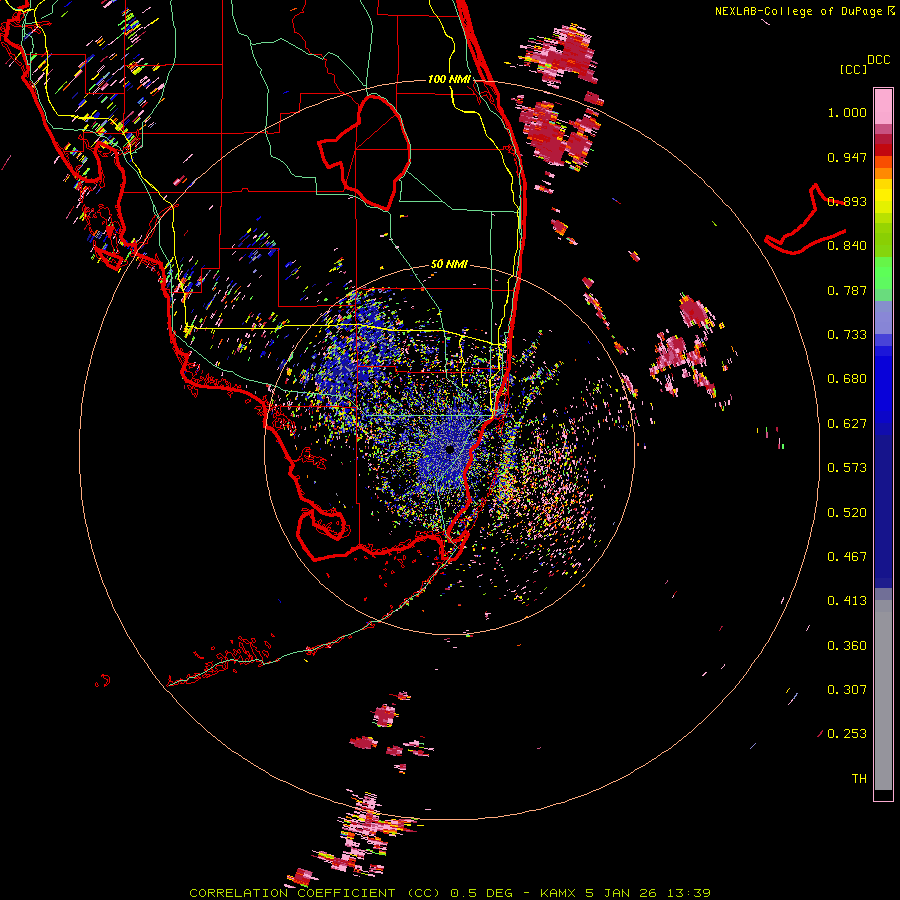Click the TH threshold label on the scale
This screenshot has height=900, width=900.
[x=859, y=779]
